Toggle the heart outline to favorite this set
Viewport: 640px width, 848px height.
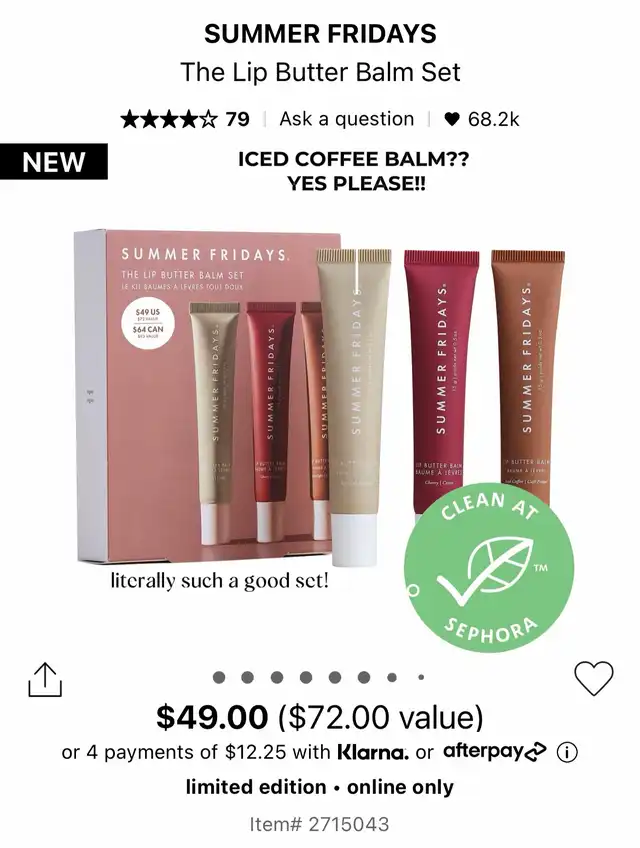(x=593, y=678)
